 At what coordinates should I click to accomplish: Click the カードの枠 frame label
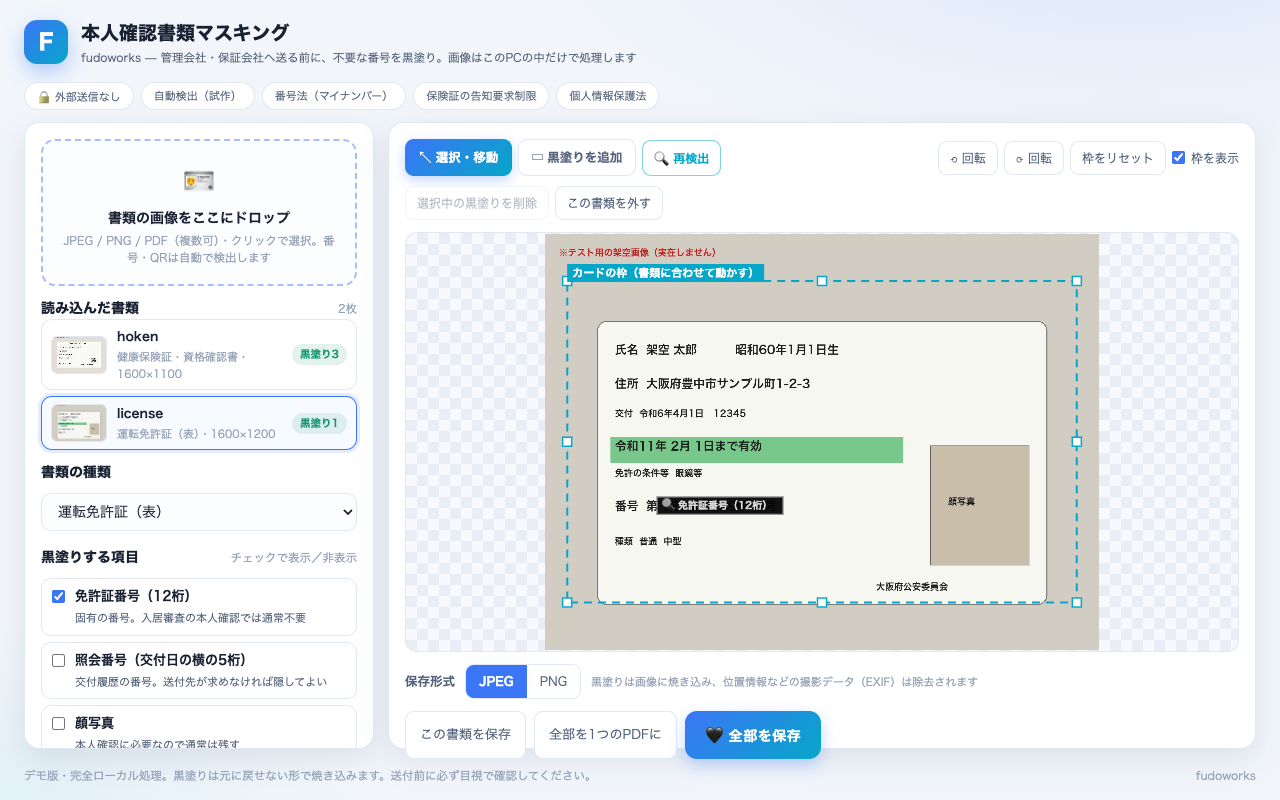pos(665,272)
